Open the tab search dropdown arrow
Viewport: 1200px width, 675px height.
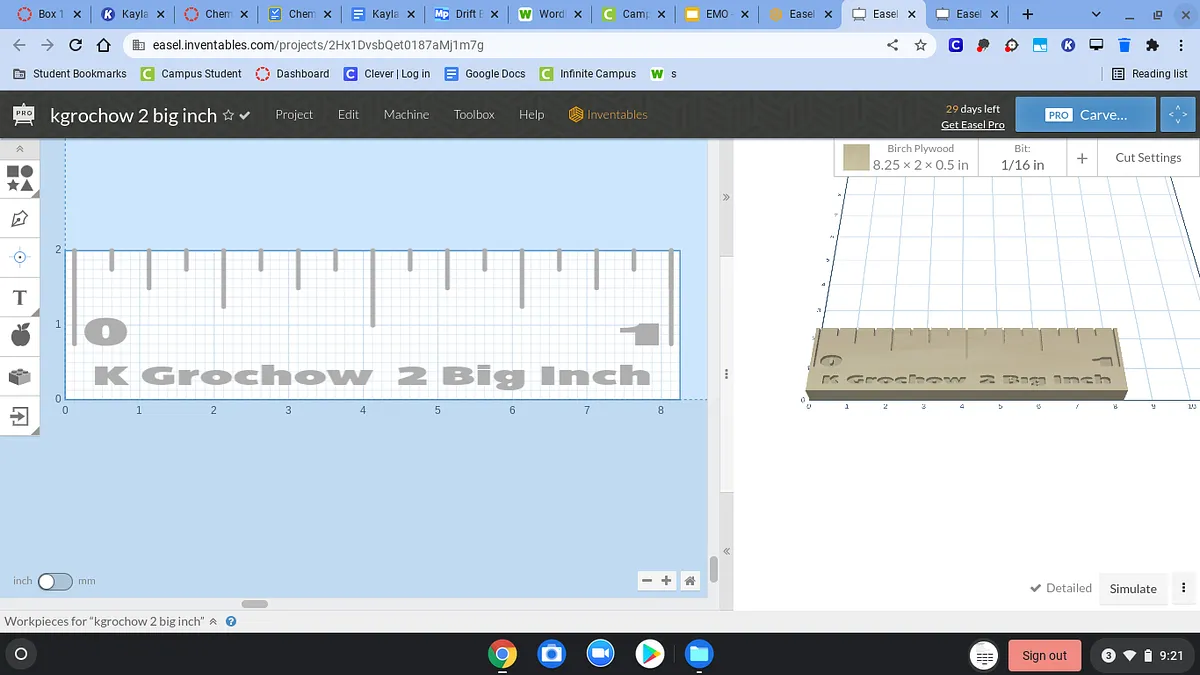1097,14
